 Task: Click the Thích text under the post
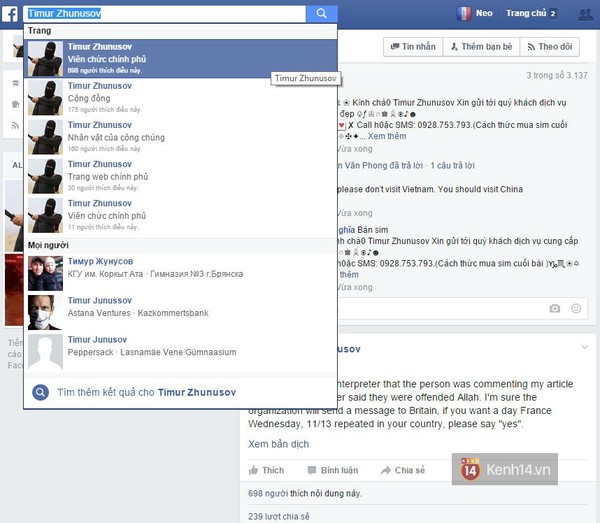[273, 470]
